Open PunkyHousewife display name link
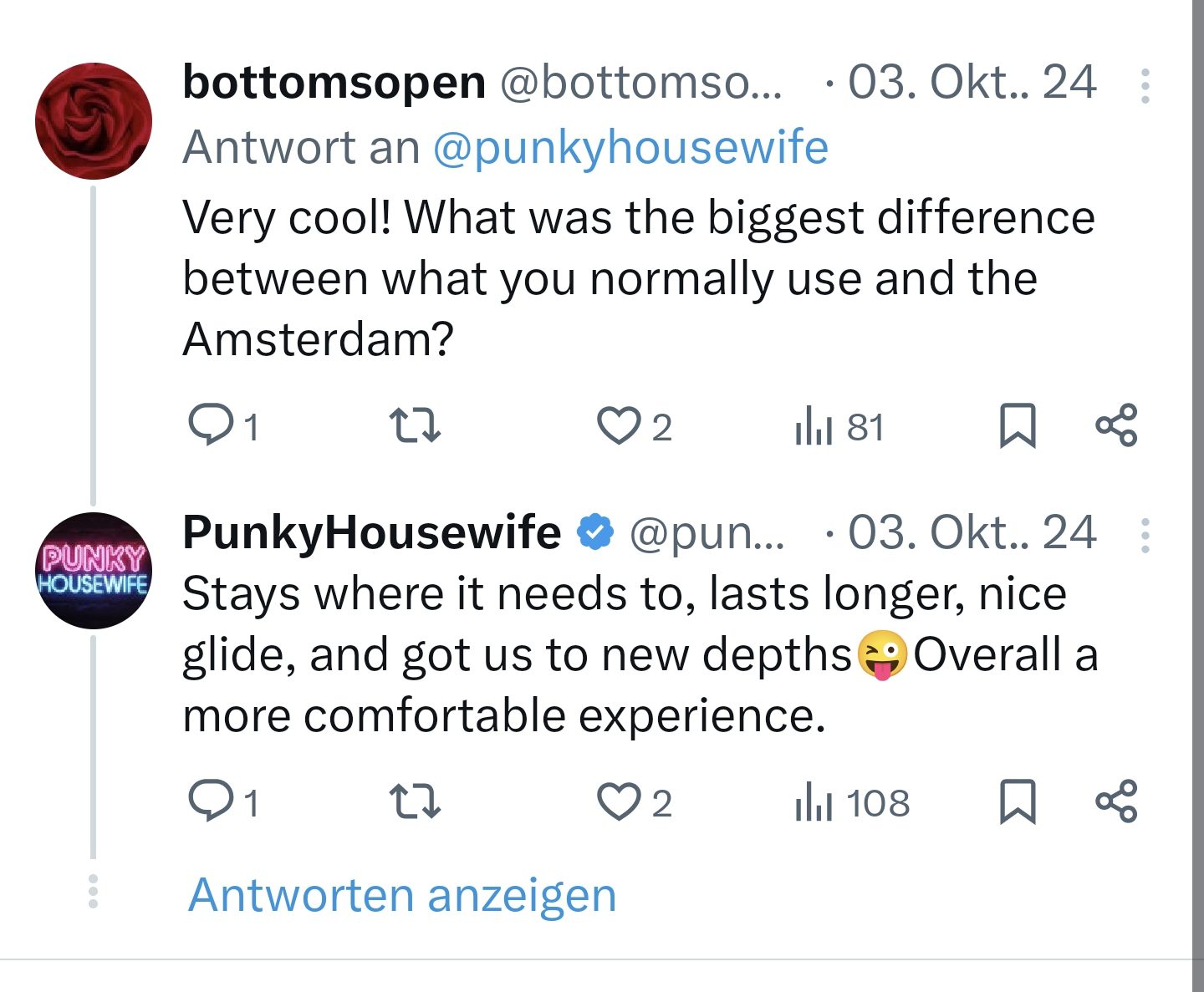This screenshot has height=992, width=1204. pos(372,532)
